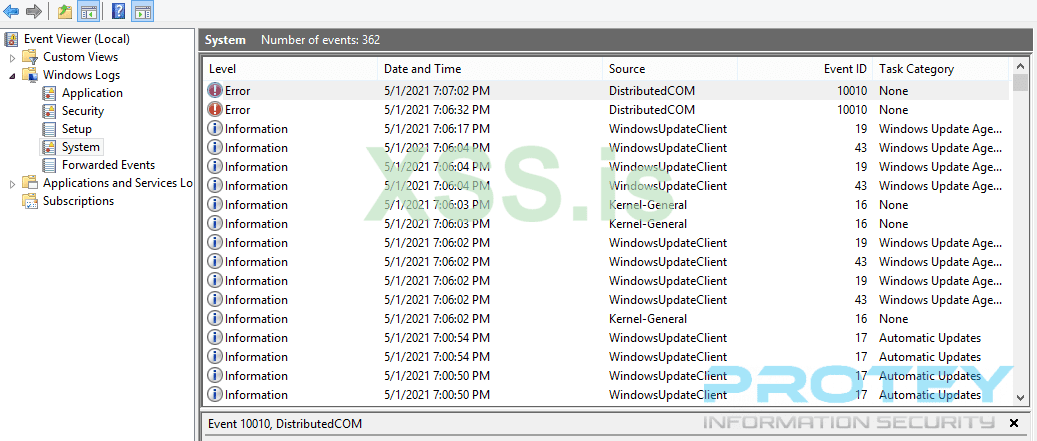Expand Applications and Services Logs node
Image resolution: width=1037 pixels, height=441 pixels.
click(12, 183)
